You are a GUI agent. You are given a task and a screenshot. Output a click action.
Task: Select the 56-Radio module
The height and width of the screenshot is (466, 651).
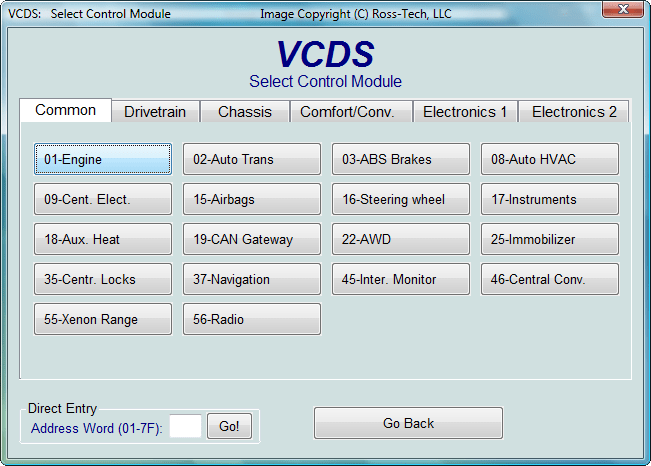[252, 319]
